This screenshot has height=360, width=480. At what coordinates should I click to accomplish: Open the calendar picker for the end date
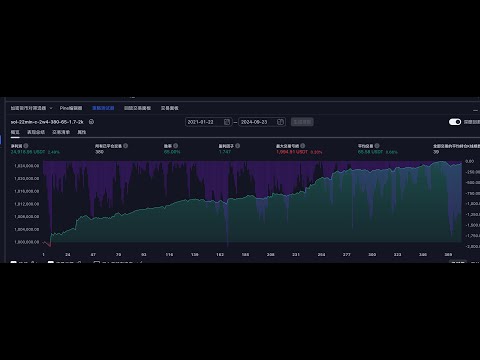point(280,122)
